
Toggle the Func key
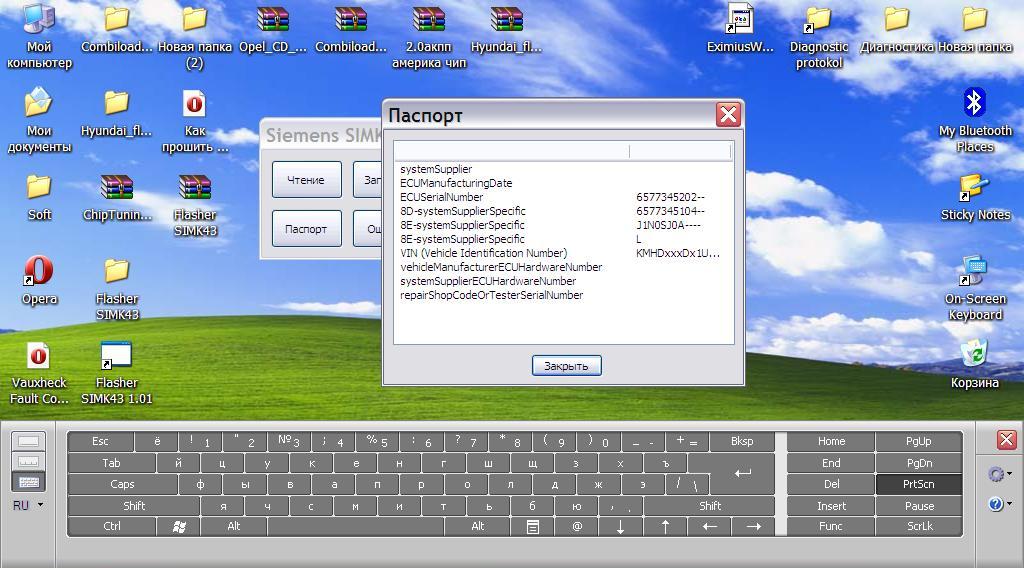click(x=831, y=527)
